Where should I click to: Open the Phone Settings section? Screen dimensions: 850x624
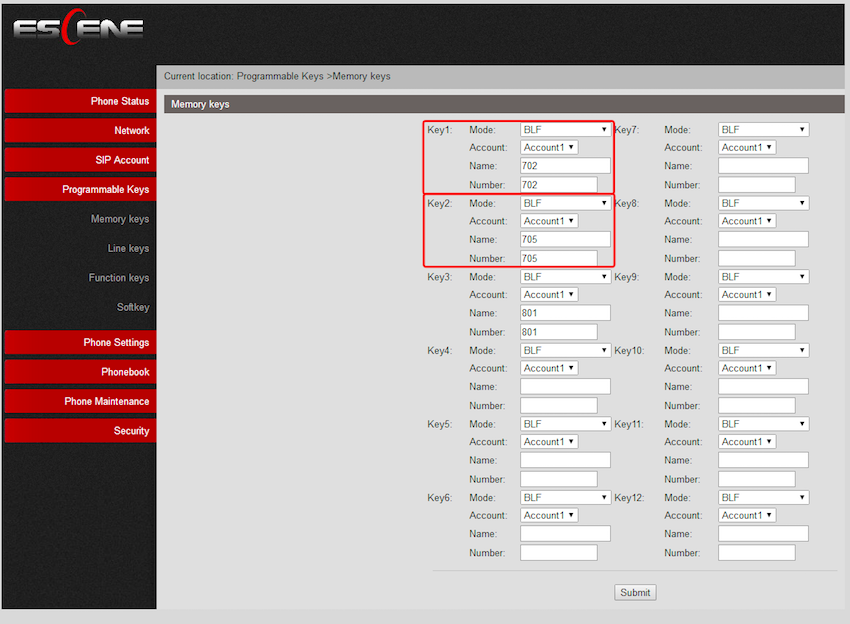point(80,343)
